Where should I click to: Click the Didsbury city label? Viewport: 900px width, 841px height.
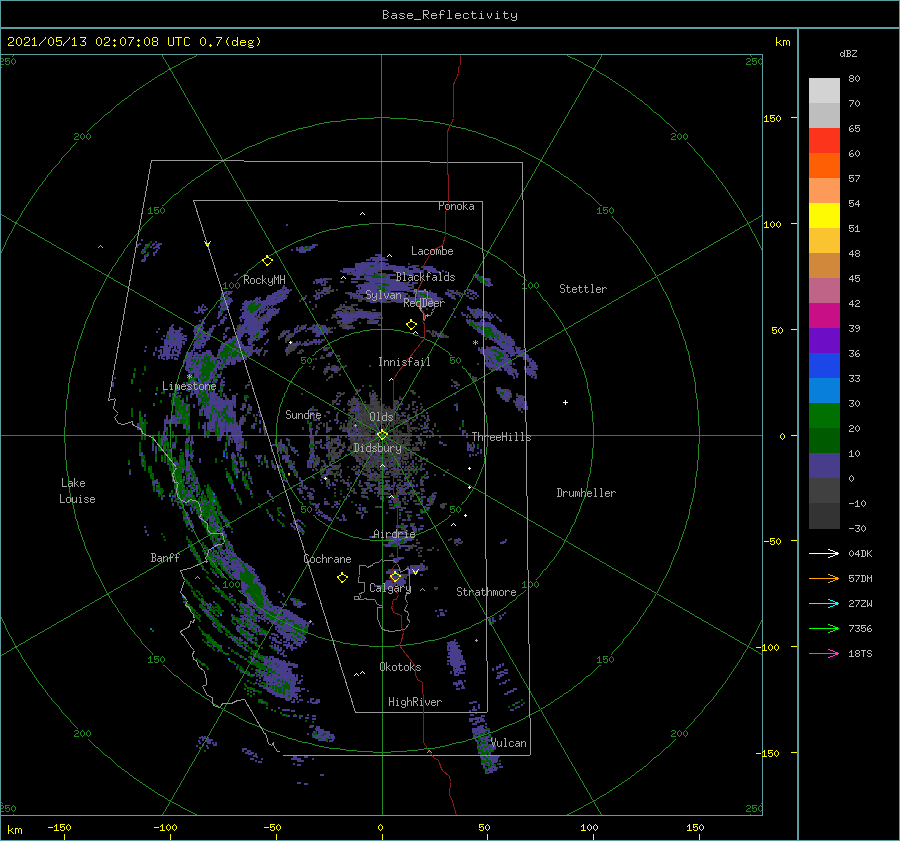377,448
